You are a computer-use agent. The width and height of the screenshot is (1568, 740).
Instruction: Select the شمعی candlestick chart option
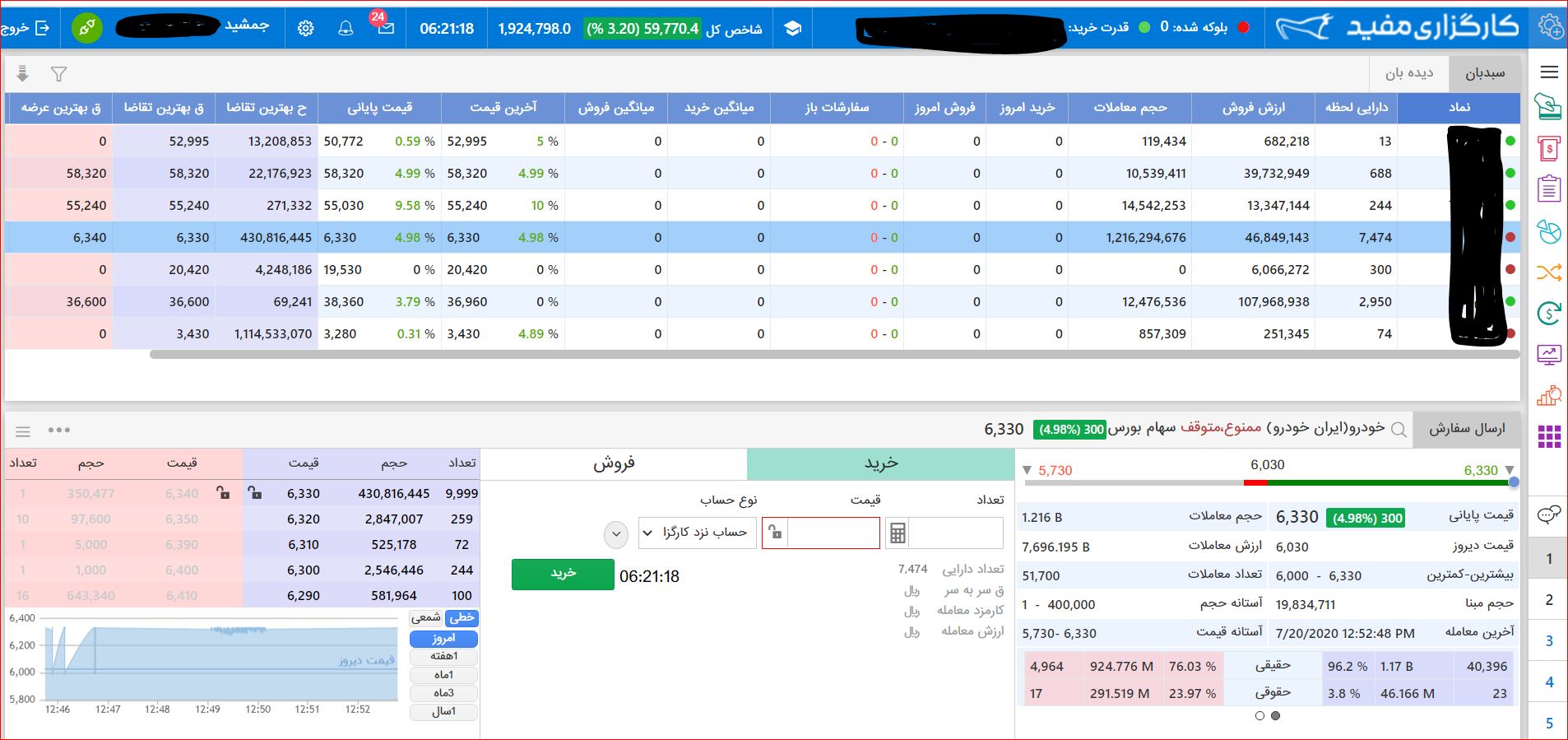(x=426, y=617)
